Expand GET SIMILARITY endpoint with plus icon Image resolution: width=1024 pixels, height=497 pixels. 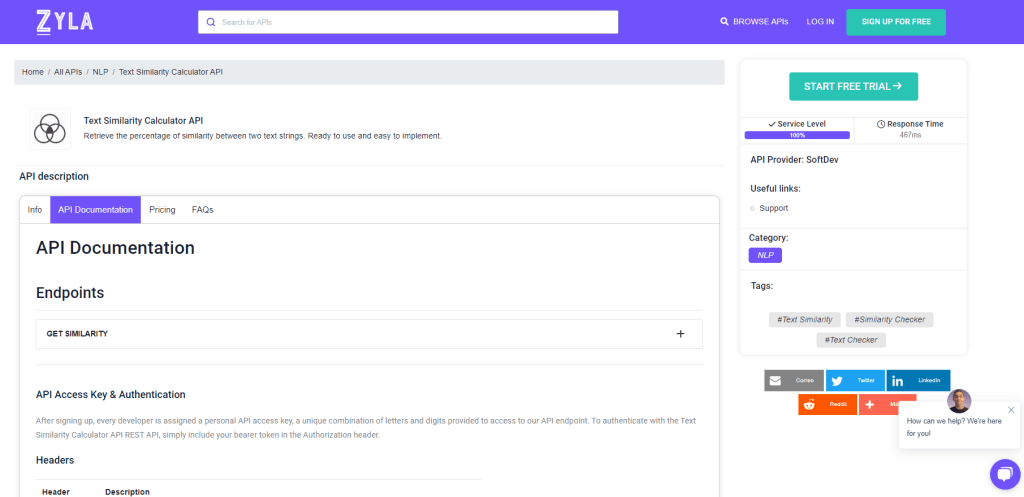coord(680,334)
